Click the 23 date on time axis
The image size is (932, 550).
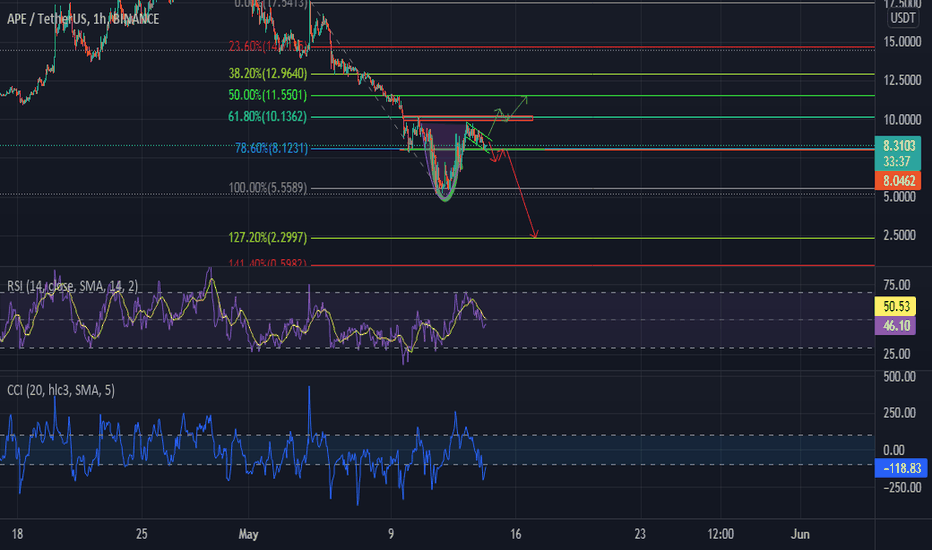[640, 534]
